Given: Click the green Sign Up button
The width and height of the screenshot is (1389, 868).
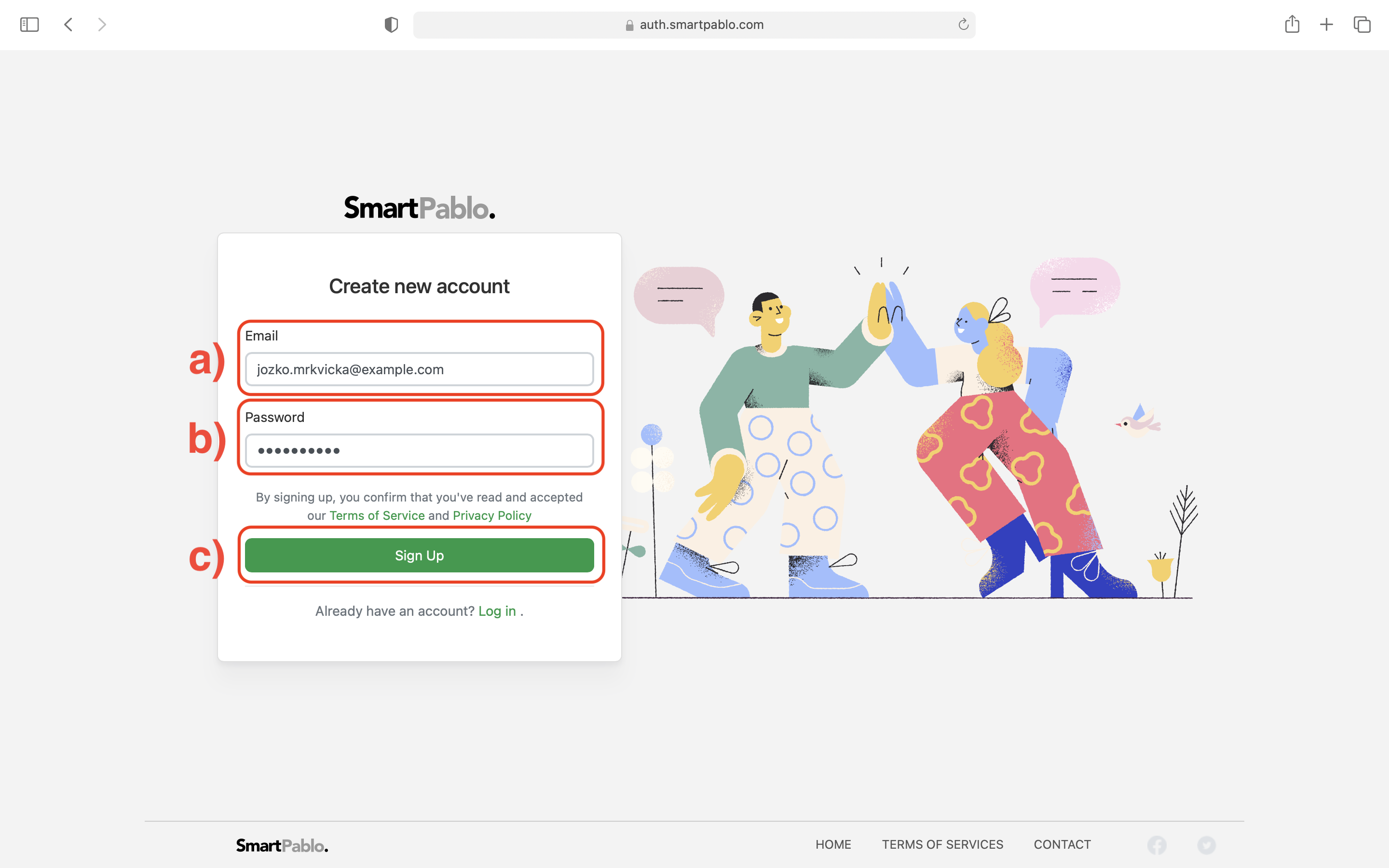Looking at the screenshot, I should point(419,555).
